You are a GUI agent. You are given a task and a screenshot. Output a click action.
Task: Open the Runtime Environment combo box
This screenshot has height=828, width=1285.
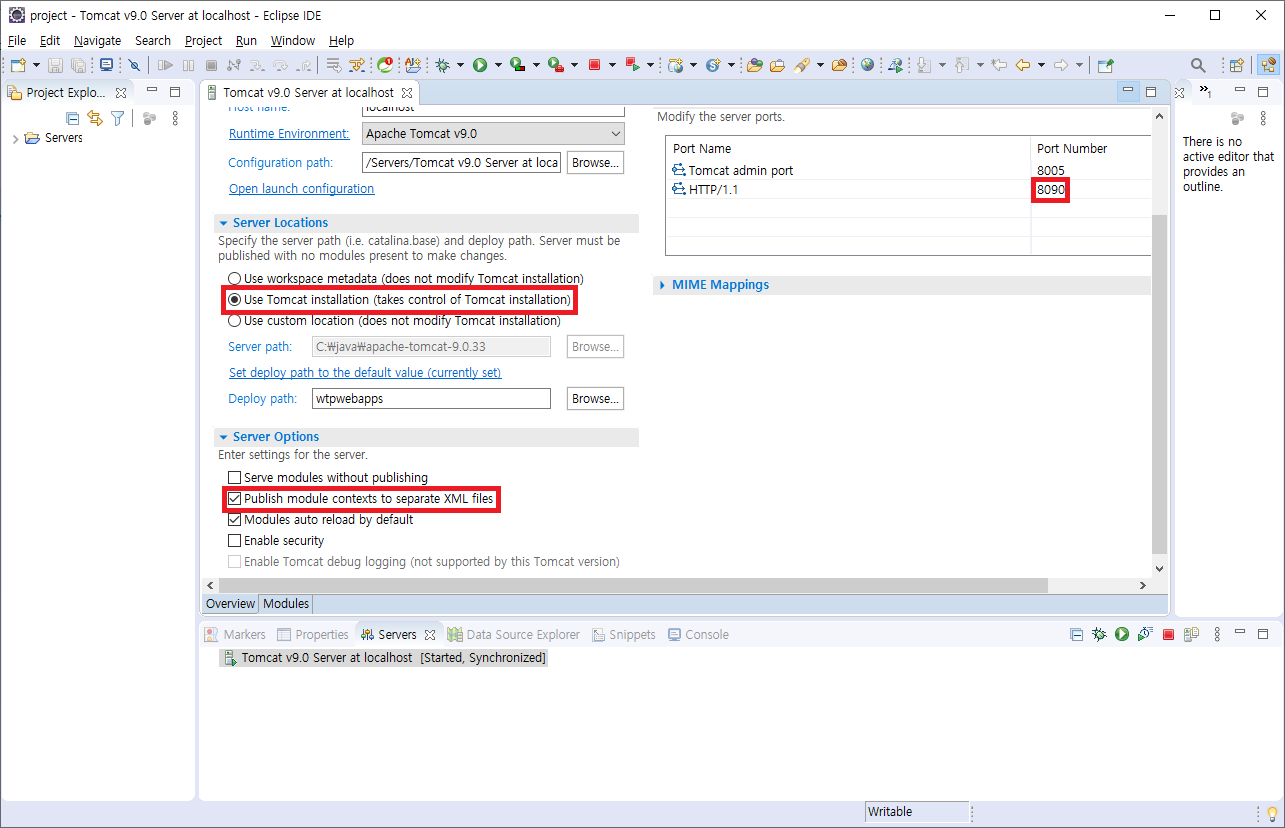(493, 133)
